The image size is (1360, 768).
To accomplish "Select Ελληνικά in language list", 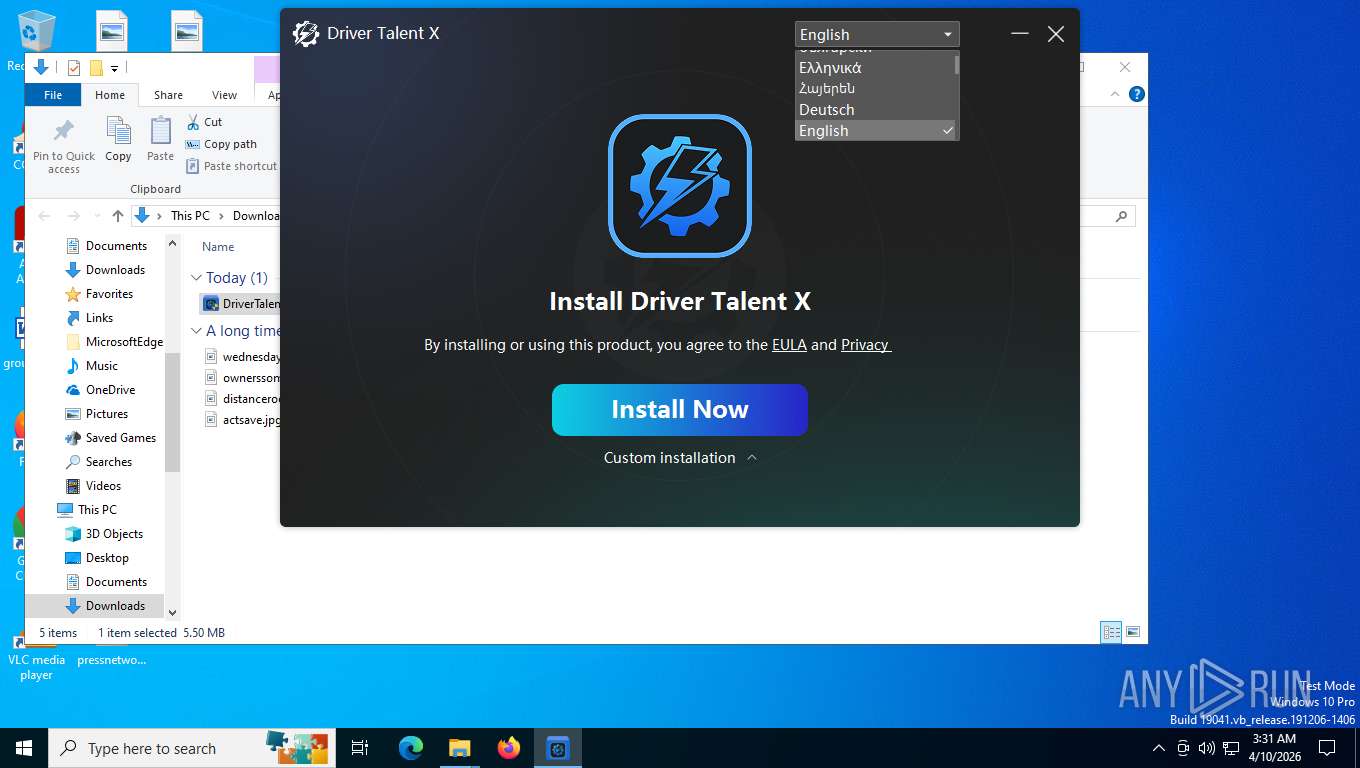I will [x=876, y=68].
